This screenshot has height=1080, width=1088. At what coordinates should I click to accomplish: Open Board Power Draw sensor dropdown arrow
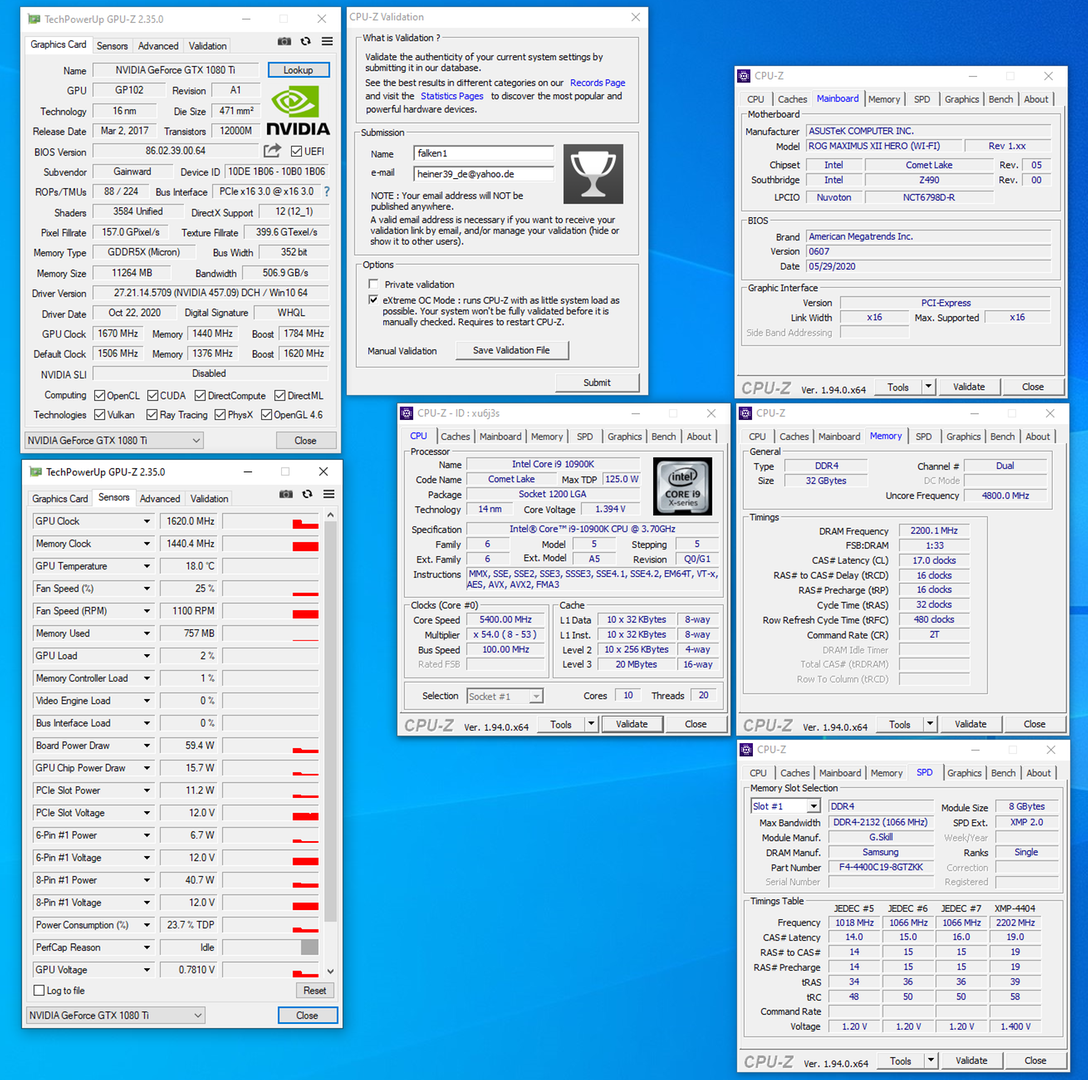(147, 745)
